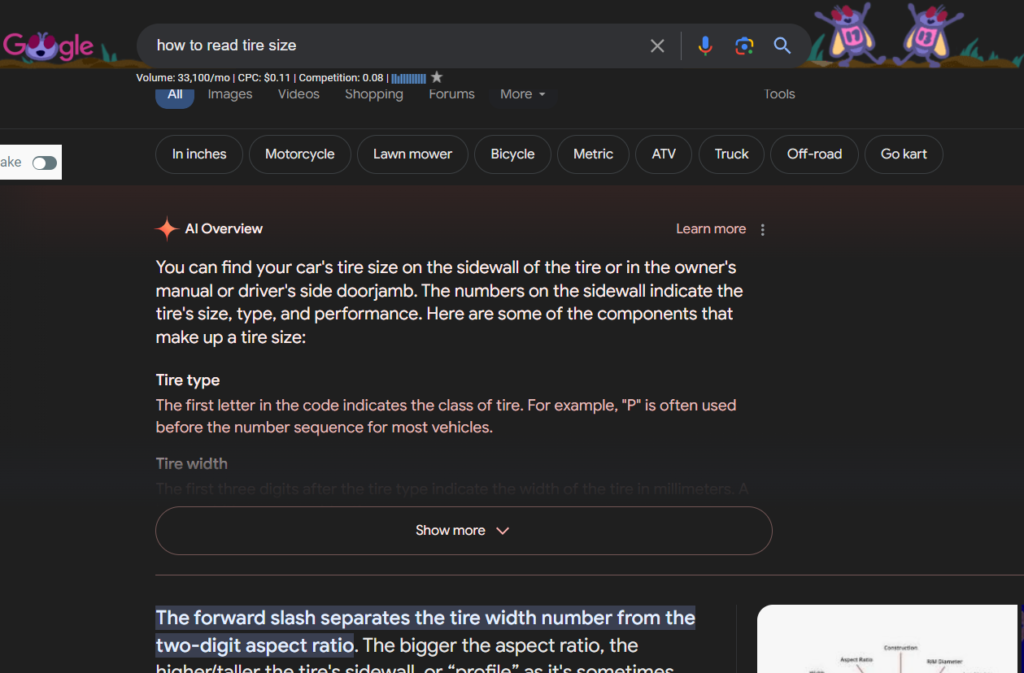Filter by In inches chip
Screen dimensions: 1024x673
[199, 154]
